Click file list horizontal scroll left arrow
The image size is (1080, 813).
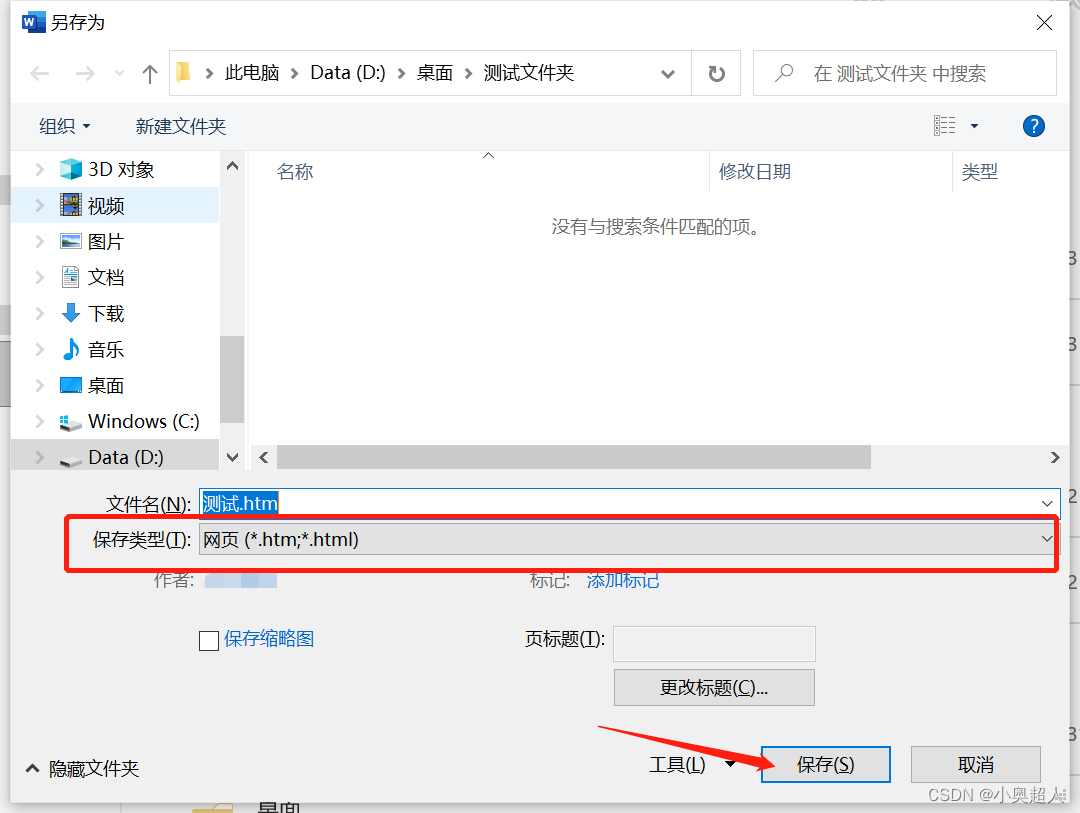(264, 457)
